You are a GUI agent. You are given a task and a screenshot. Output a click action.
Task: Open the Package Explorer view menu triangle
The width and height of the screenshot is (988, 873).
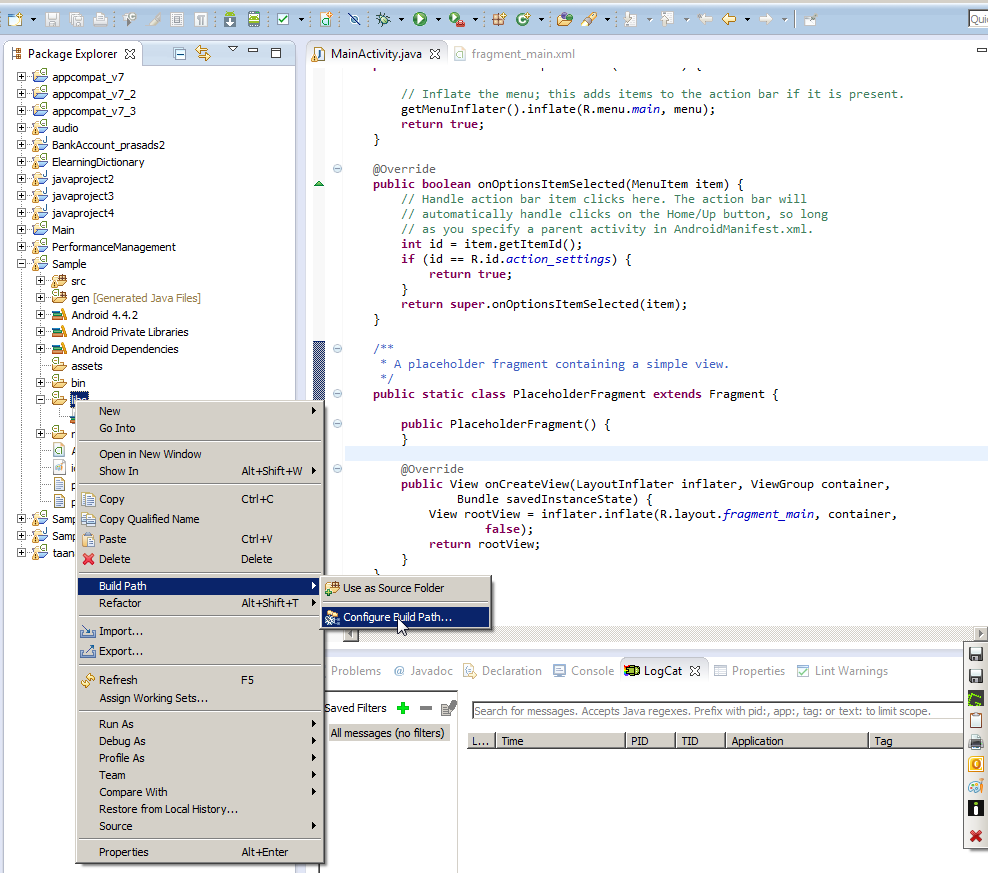232,49
